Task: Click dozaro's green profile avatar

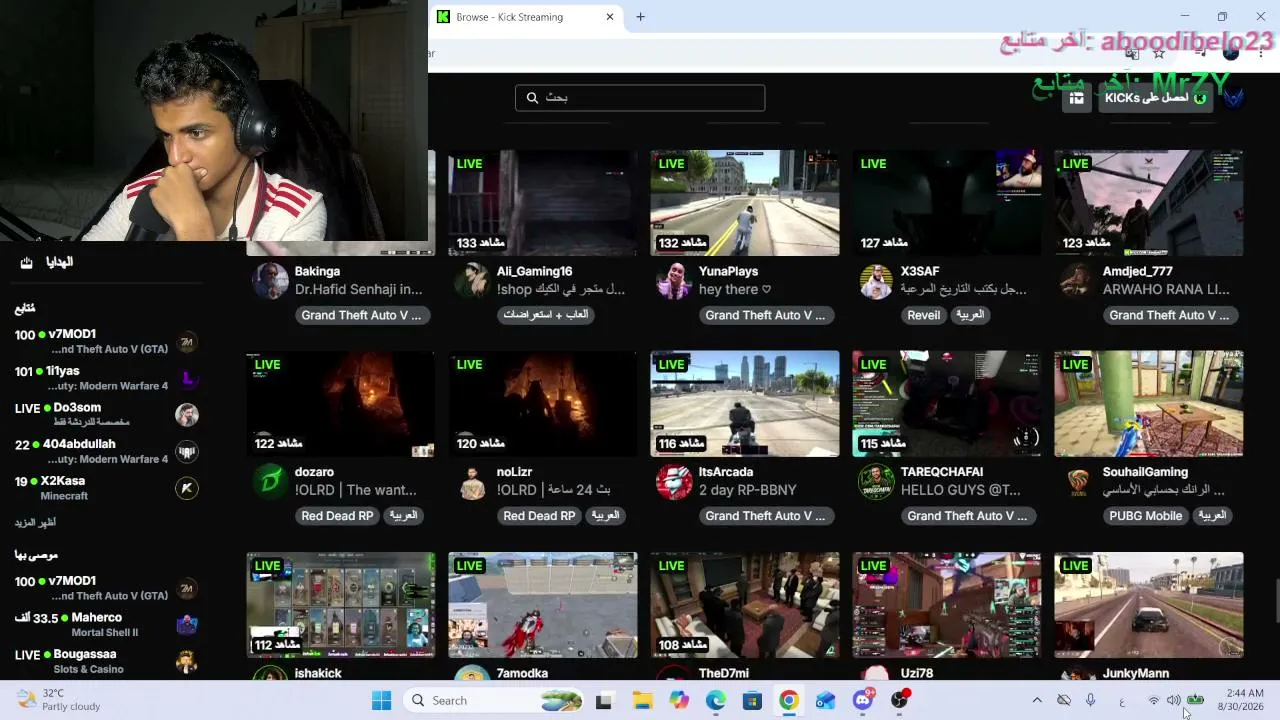Action: coord(270,482)
